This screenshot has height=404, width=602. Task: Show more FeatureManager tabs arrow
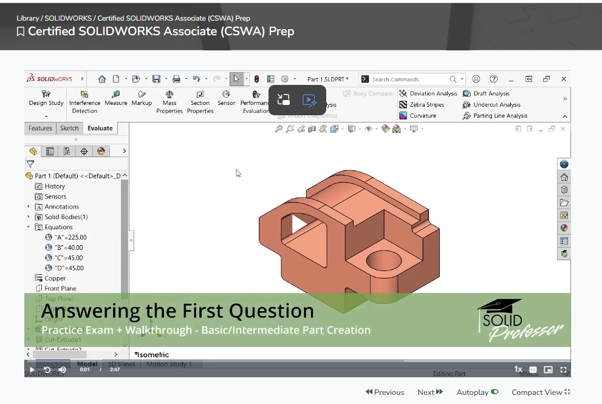[124, 151]
